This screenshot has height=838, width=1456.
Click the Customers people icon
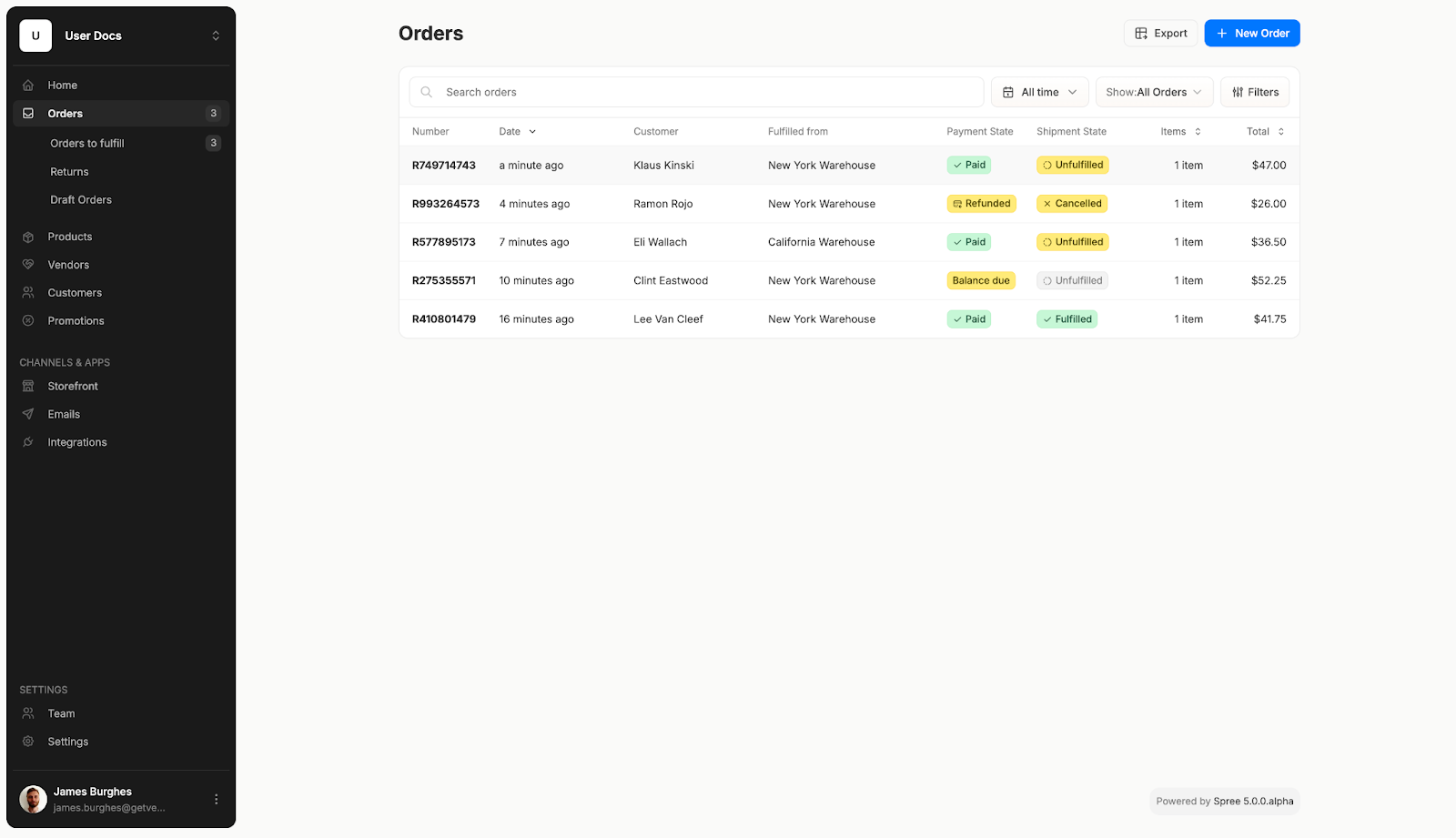click(28, 293)
